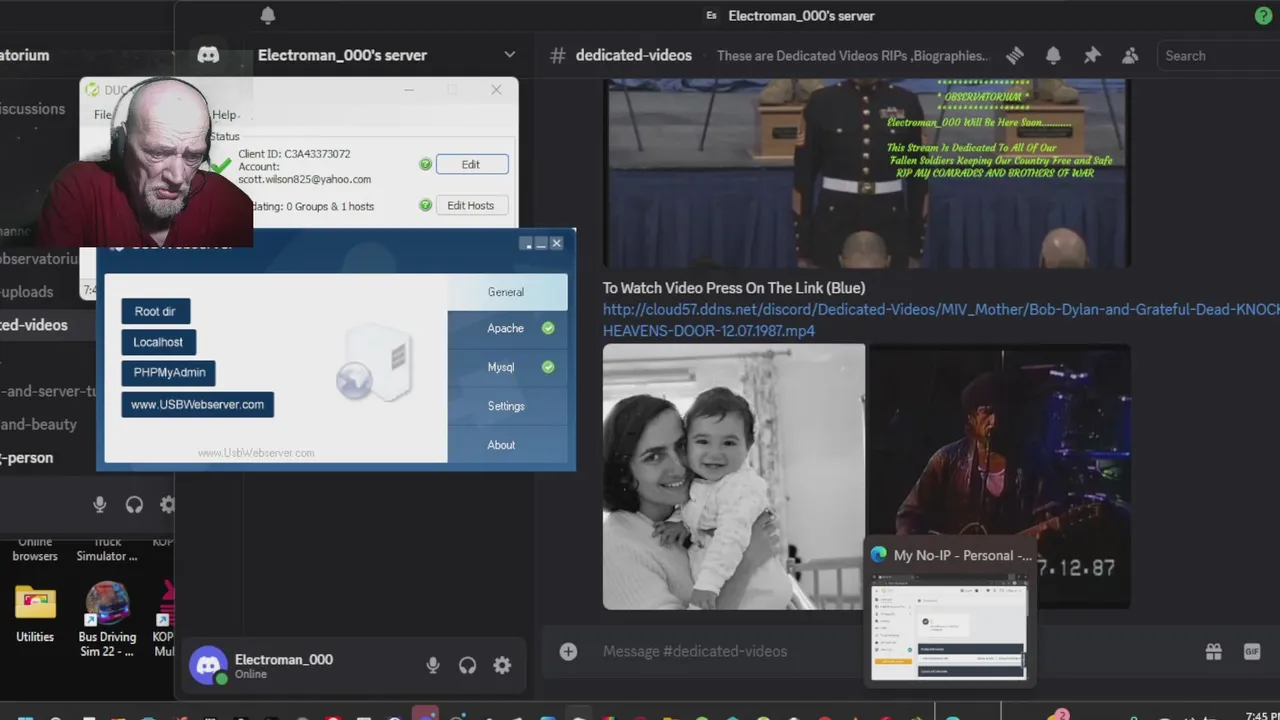The height and width of the screenshot is (720, 1280).
Task: Show the member list icon
Action: [1130, 56]
